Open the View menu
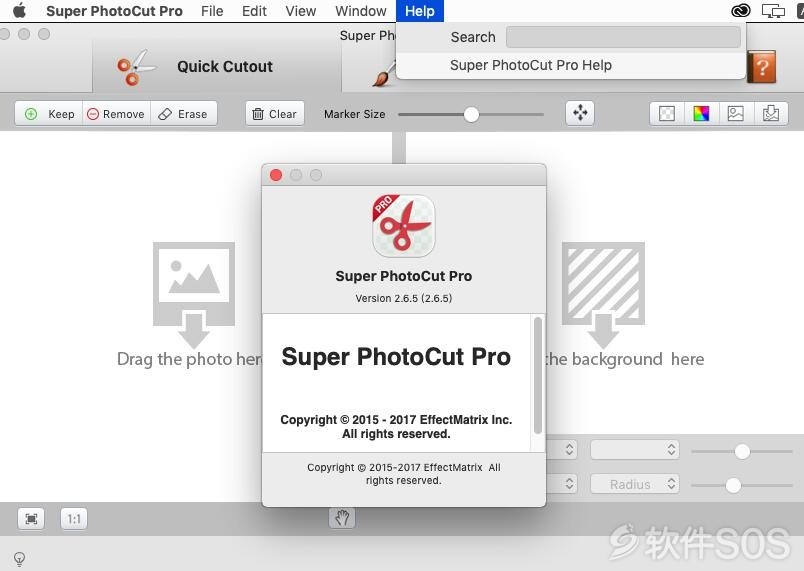 (x=300, y=11)
